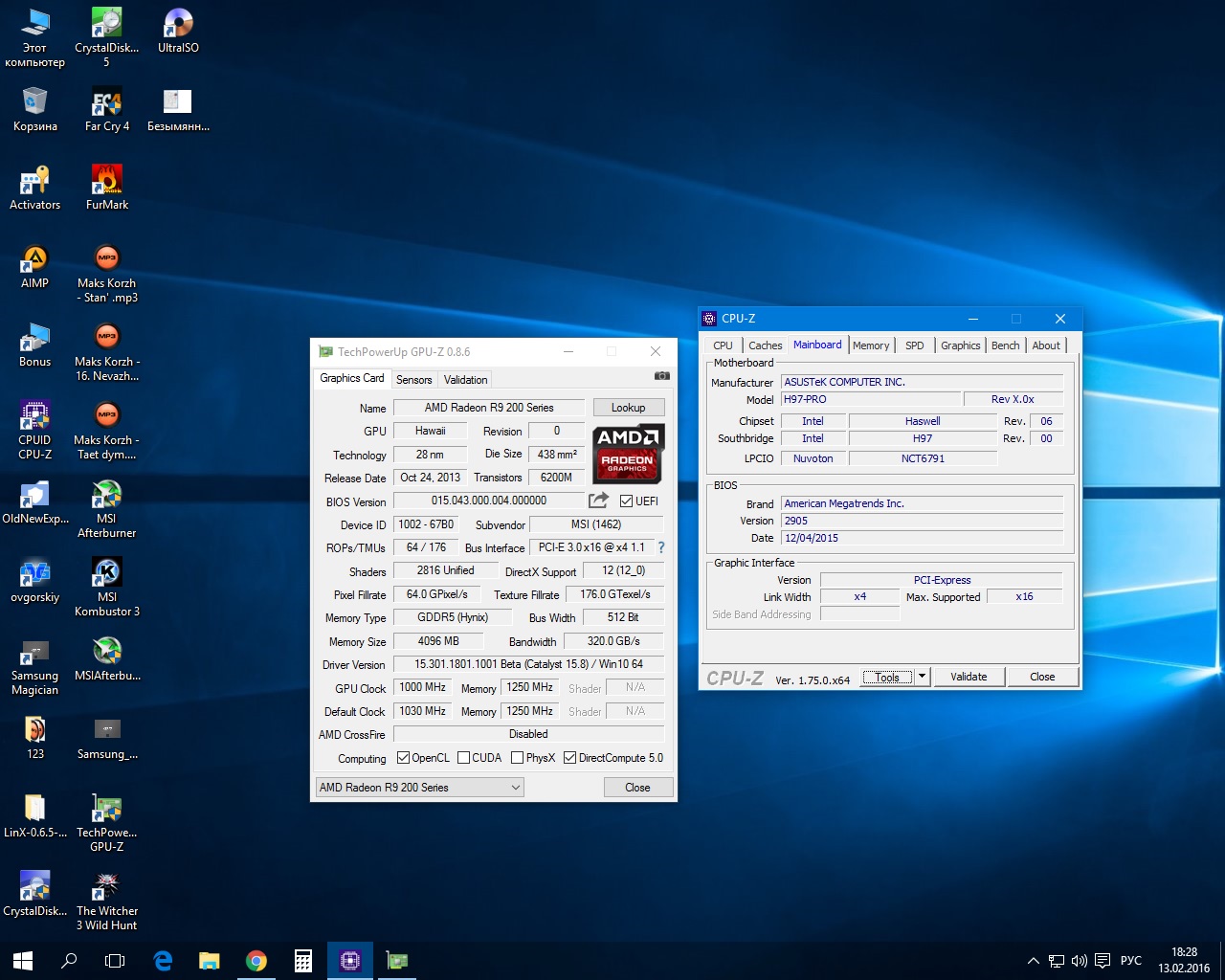Click the Lookup button in GPU-Z
This screenshot has width=1225, height=980.
(x=628, y=408)
